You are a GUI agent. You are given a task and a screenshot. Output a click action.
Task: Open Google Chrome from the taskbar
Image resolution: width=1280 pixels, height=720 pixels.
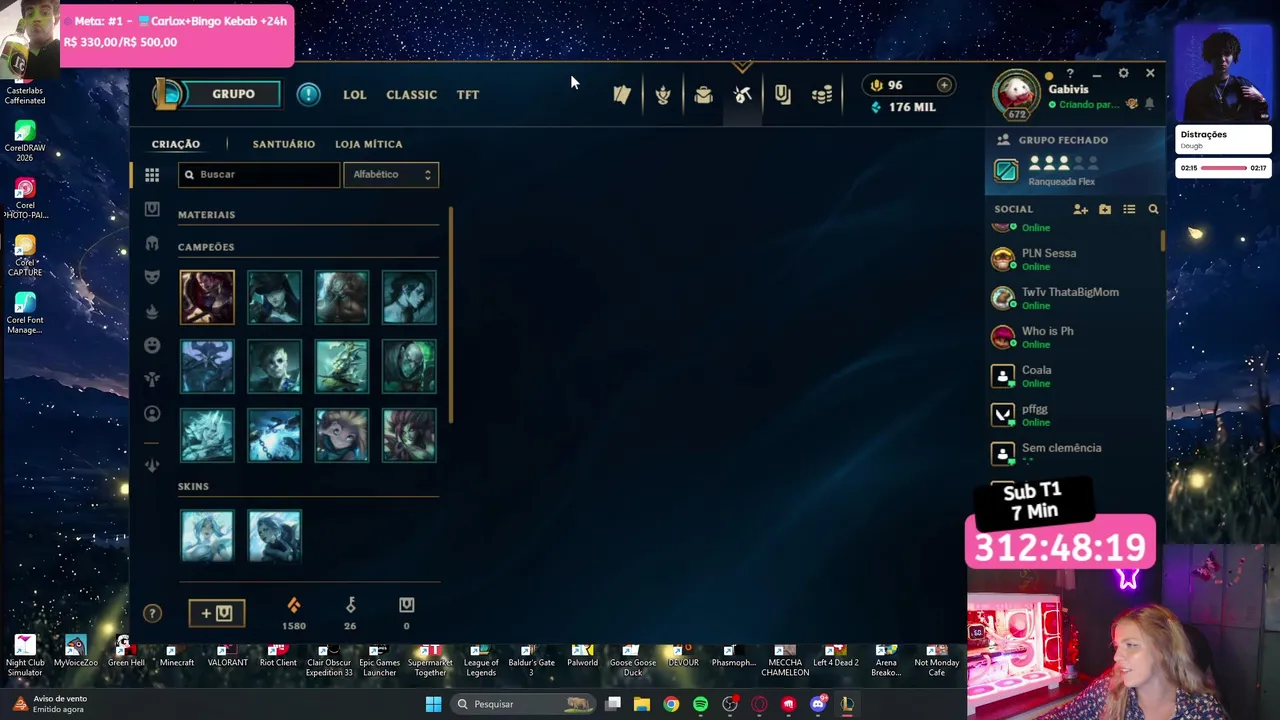coord(671,704)
